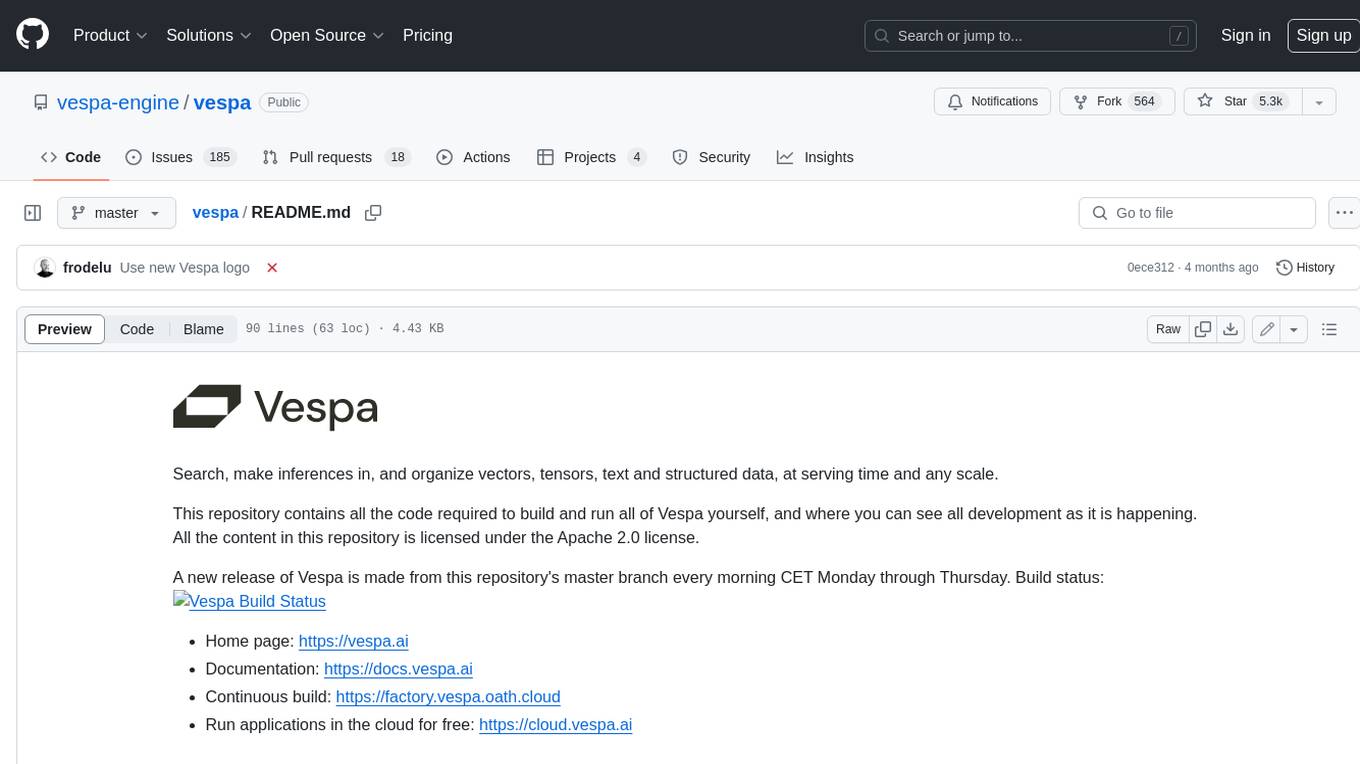This screenshot has width=1360, height=764.
Task: Expand the Open Source menu
Action: [x=327, y=35]
